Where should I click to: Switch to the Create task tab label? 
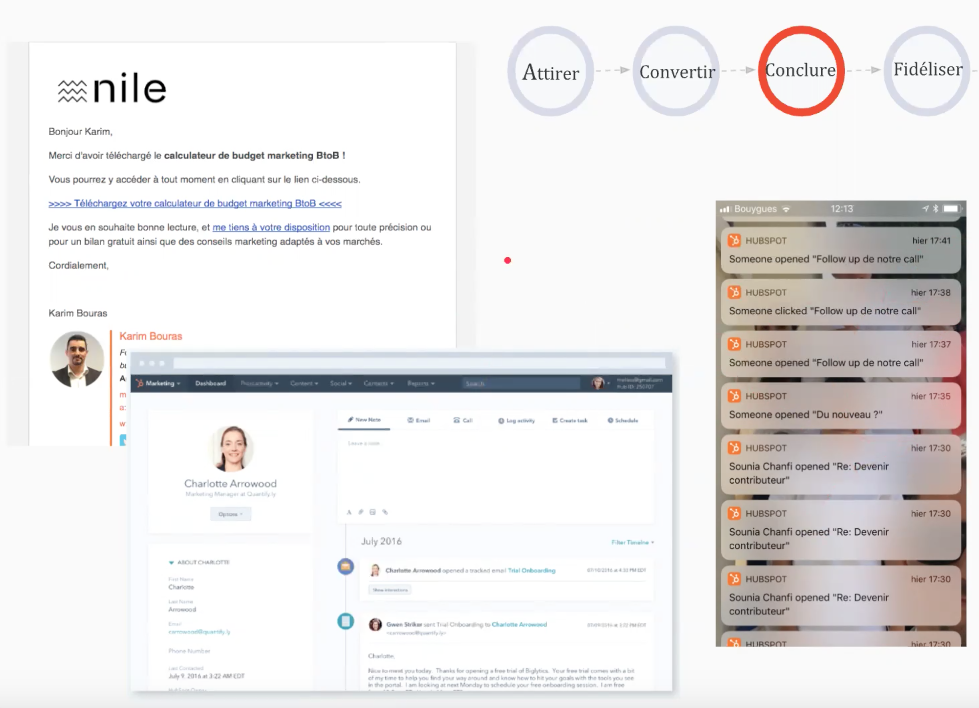574,421
